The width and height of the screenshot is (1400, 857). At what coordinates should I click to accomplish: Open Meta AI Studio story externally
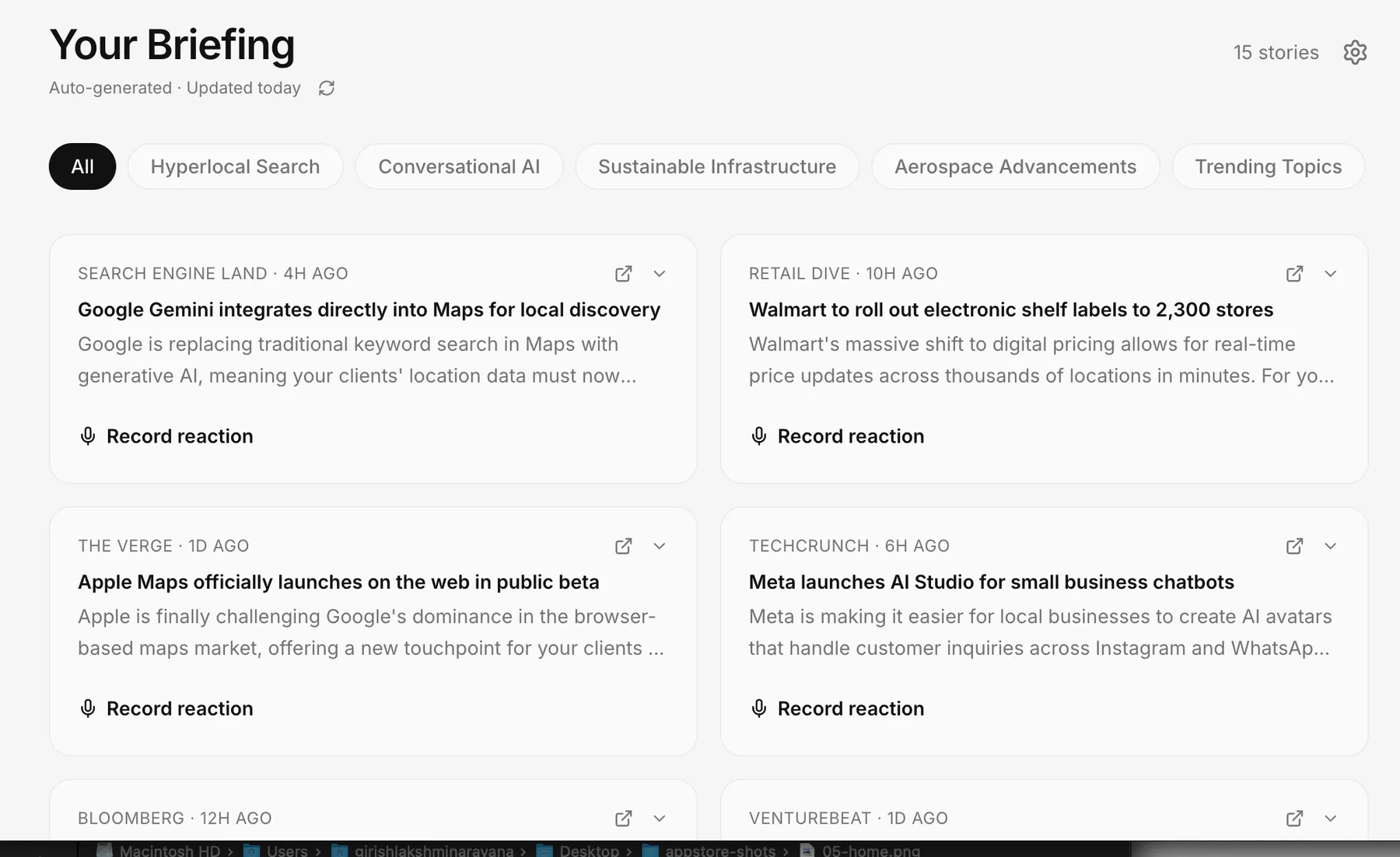(1294, 546)
